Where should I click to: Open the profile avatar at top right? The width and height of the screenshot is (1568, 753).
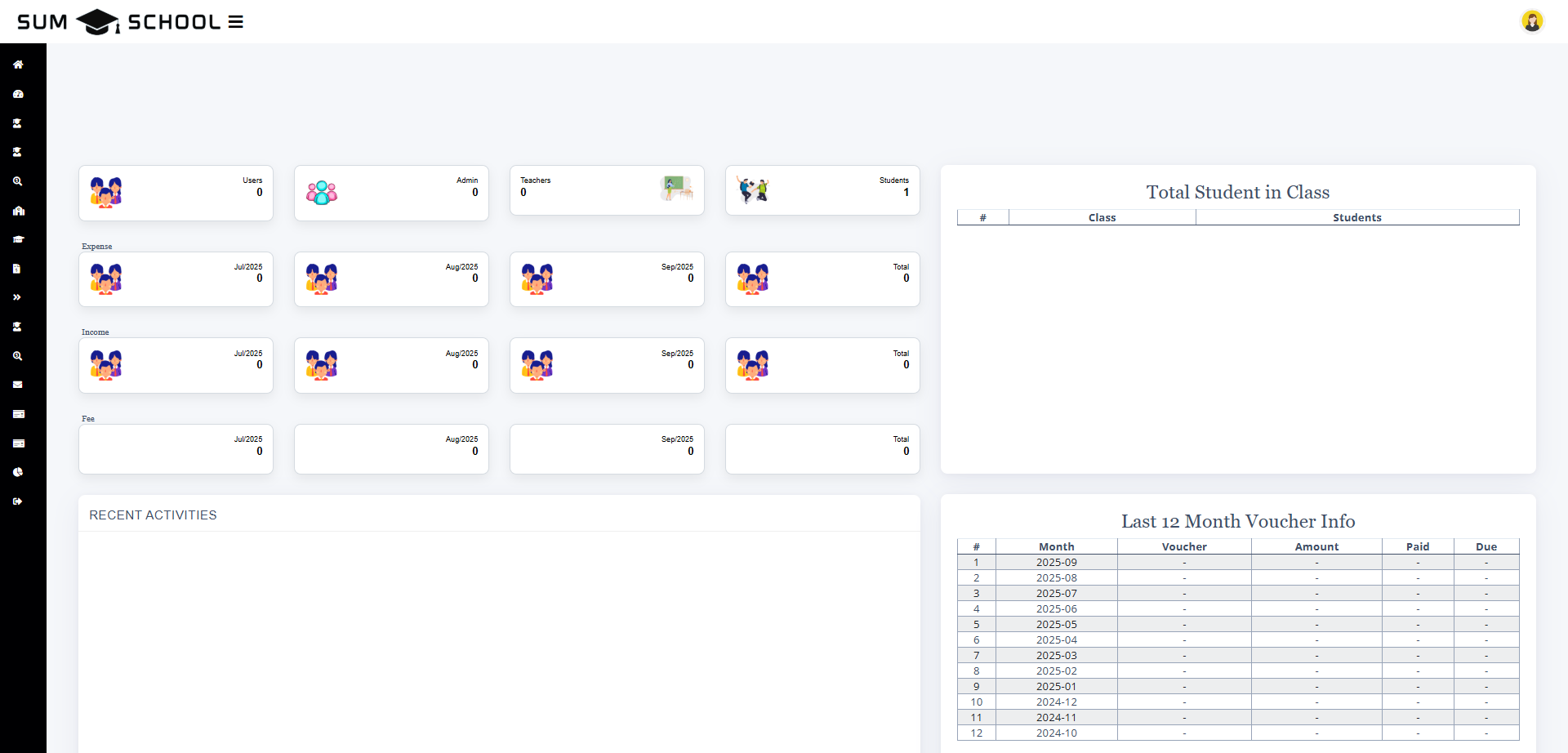click(x=1533, y=21)
